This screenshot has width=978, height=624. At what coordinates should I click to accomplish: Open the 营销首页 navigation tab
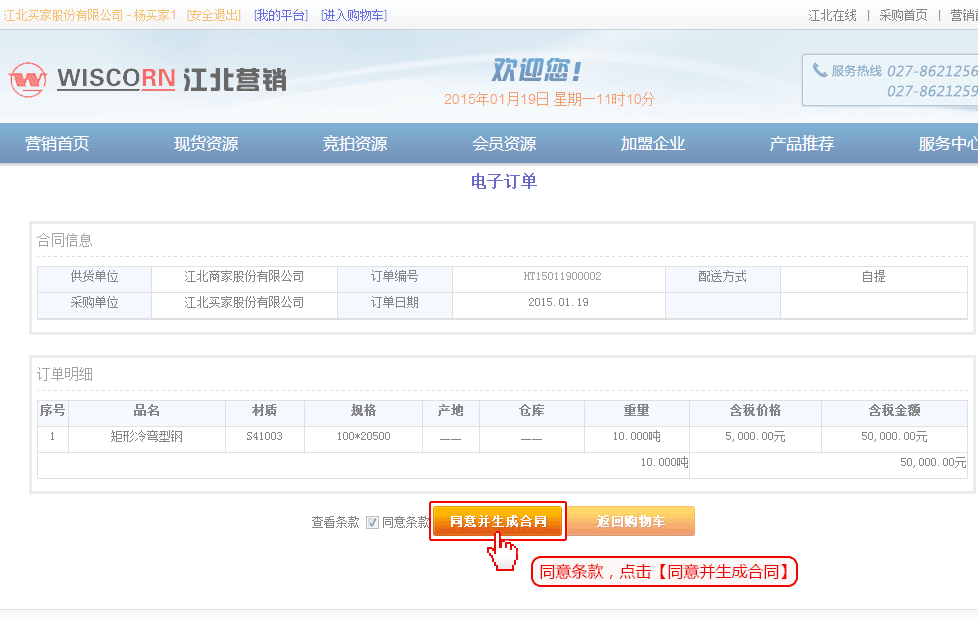tap(57, 143)
